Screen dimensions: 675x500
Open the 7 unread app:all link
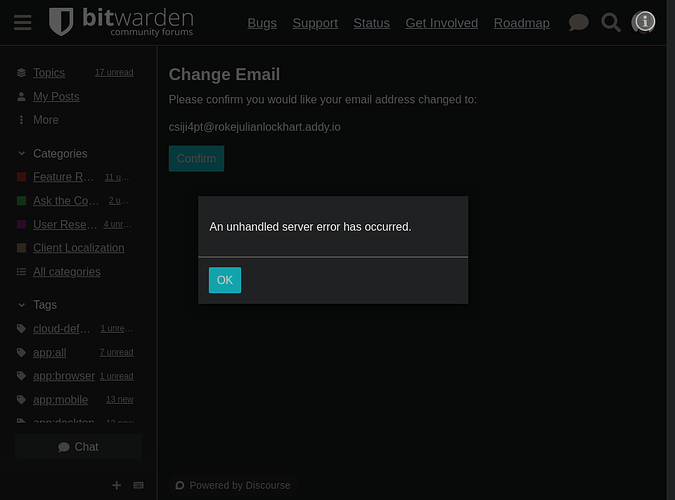(x=117, y=352)
